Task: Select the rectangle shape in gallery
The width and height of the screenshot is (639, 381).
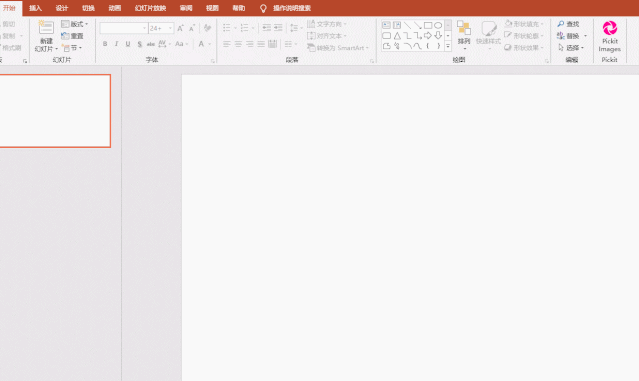Action: tap(427, 25)
